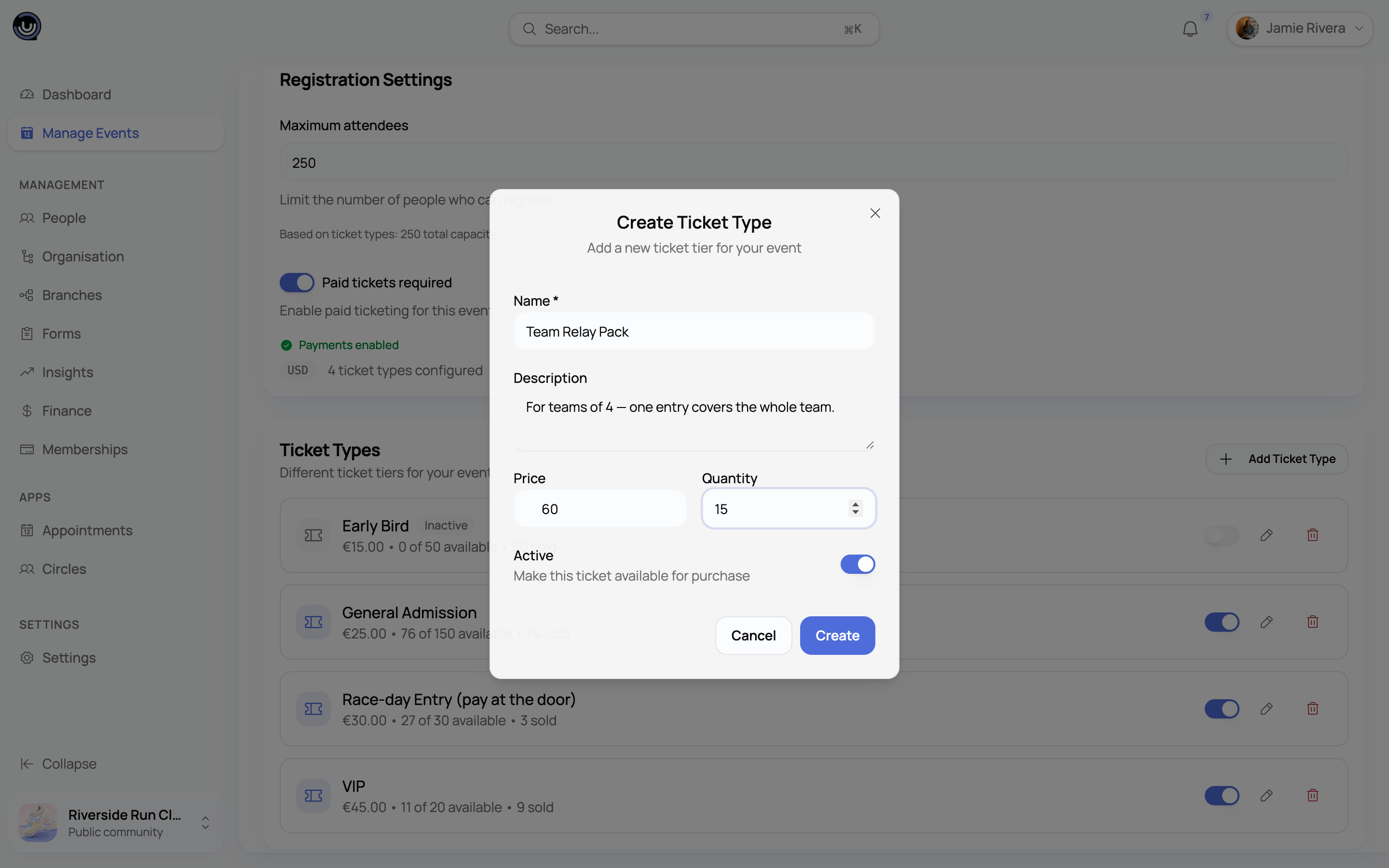Click Add Ticket Type button

pyautogui.click(x=1277, y=459)
